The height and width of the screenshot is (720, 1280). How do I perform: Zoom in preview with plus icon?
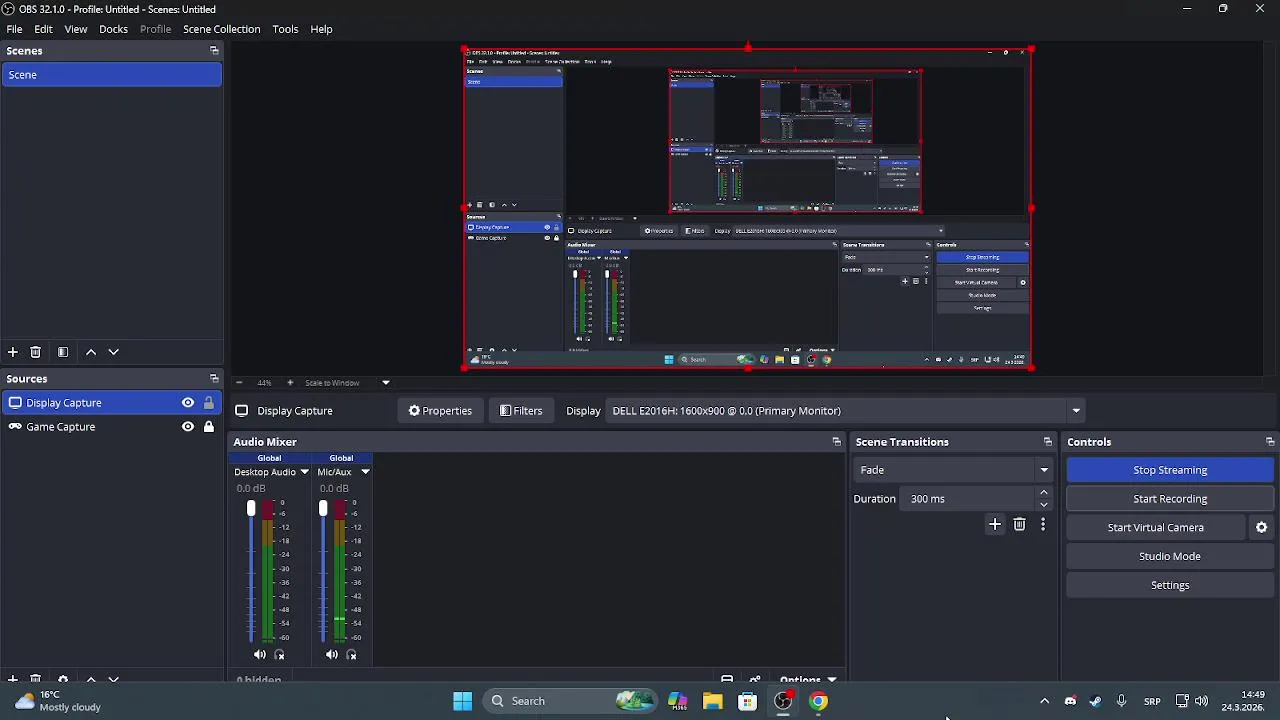290,383
